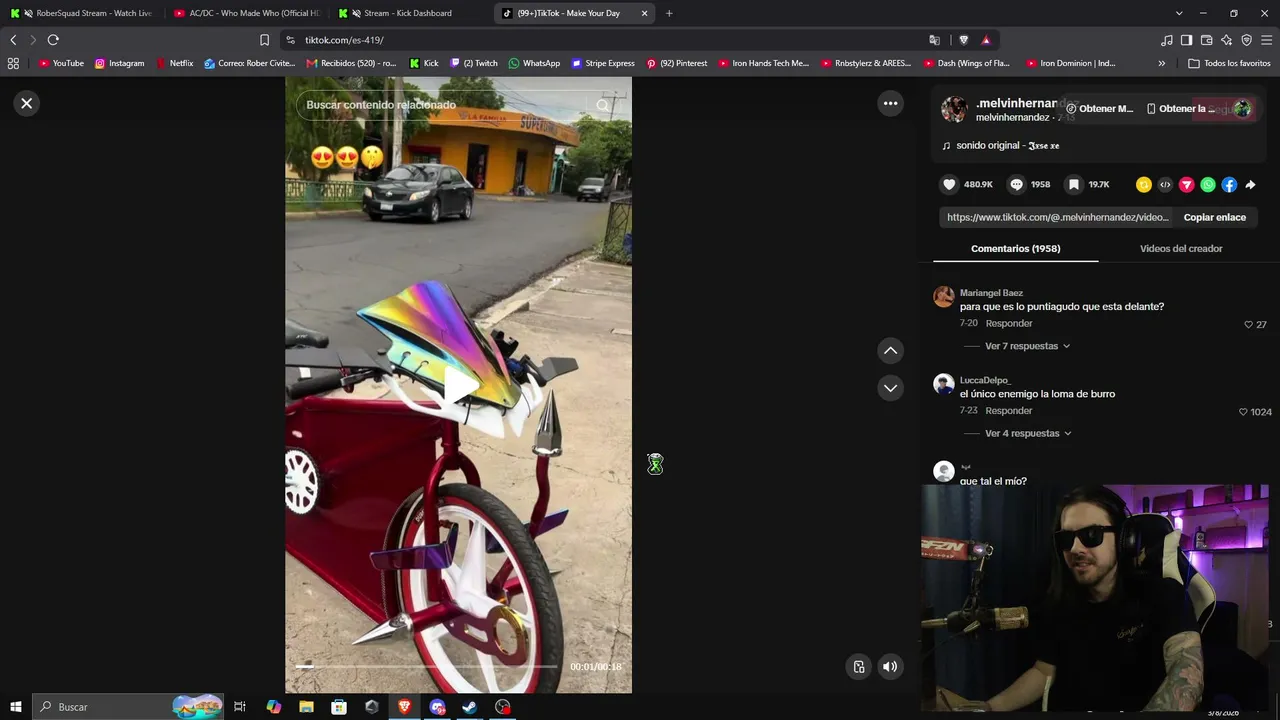Toggle the icon left of the speaker
The image size is (1280, 720).
coord(858,667)
